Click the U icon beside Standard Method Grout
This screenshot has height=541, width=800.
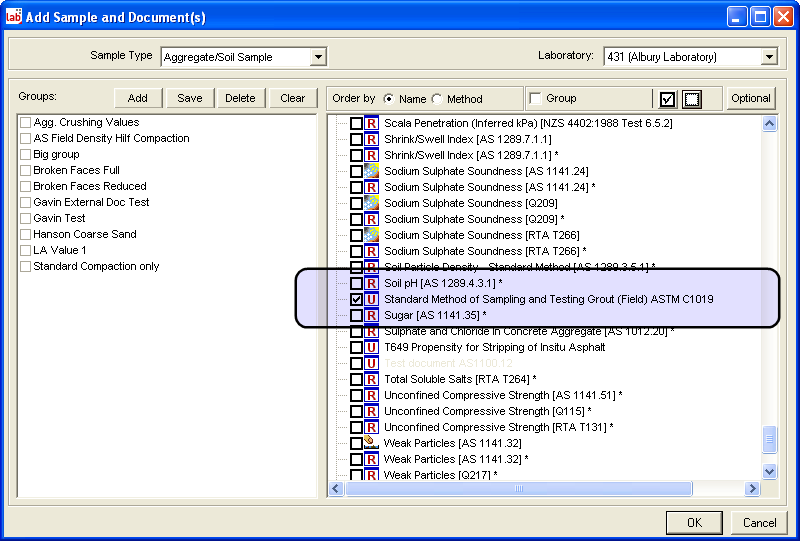(371, 299)
